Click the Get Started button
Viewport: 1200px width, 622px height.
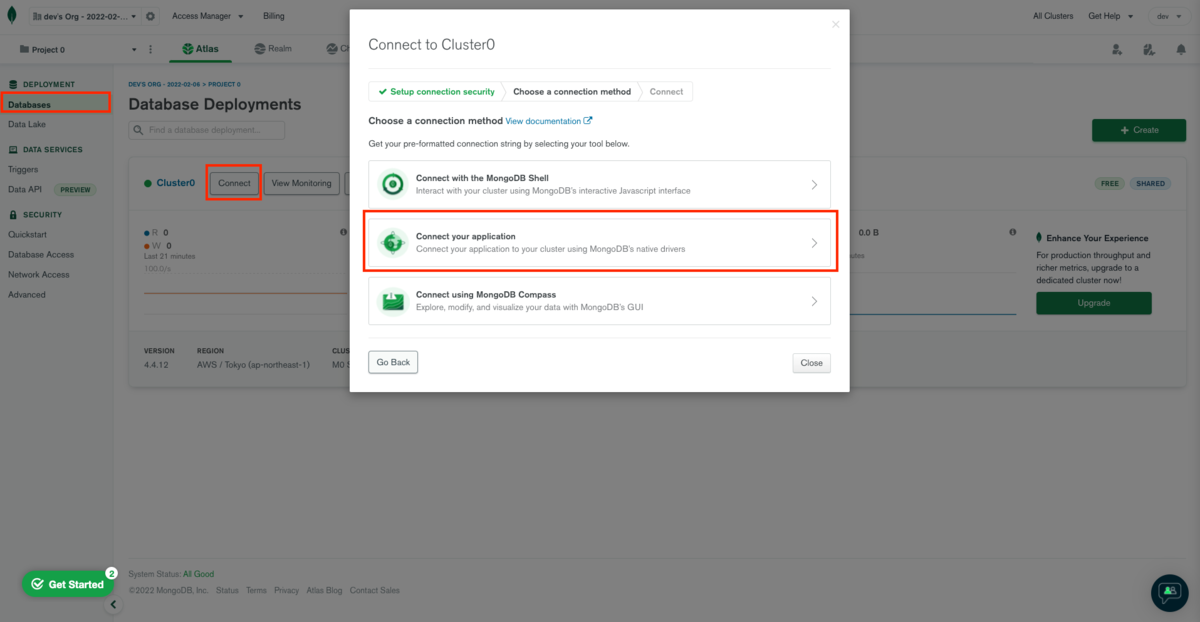(x=67, y=584)
